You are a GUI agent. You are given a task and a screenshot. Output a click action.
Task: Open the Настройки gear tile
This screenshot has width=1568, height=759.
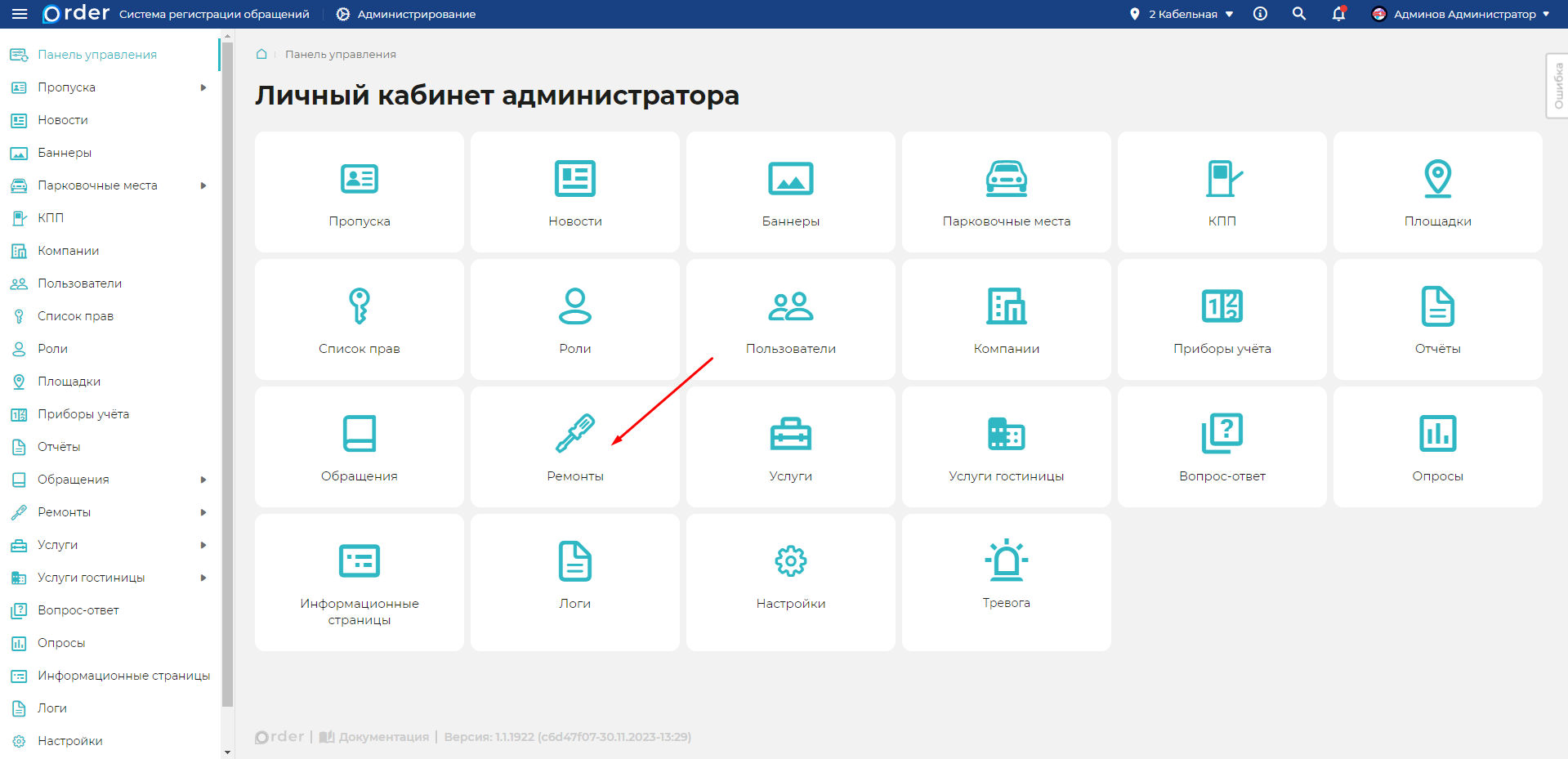point(790,582)
